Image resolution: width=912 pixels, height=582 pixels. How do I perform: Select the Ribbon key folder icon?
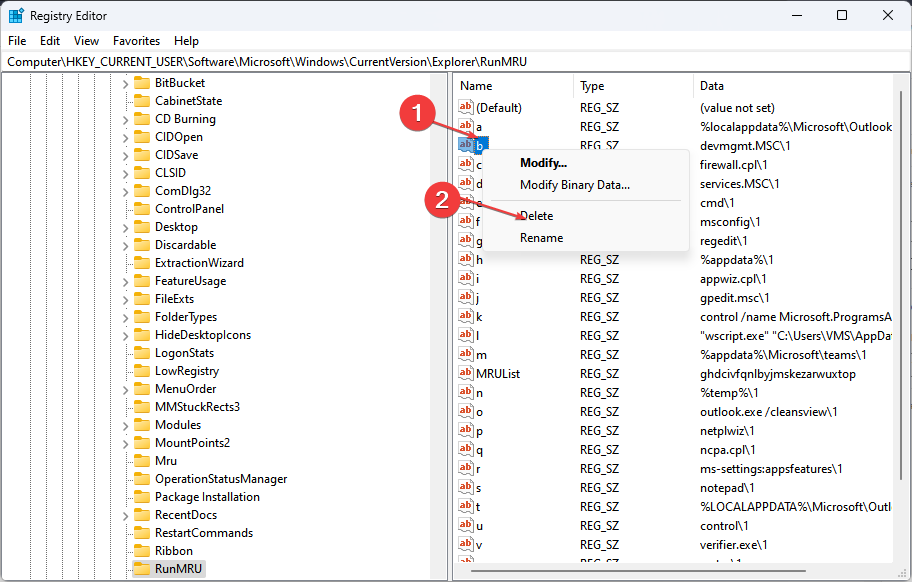point(141,551)
